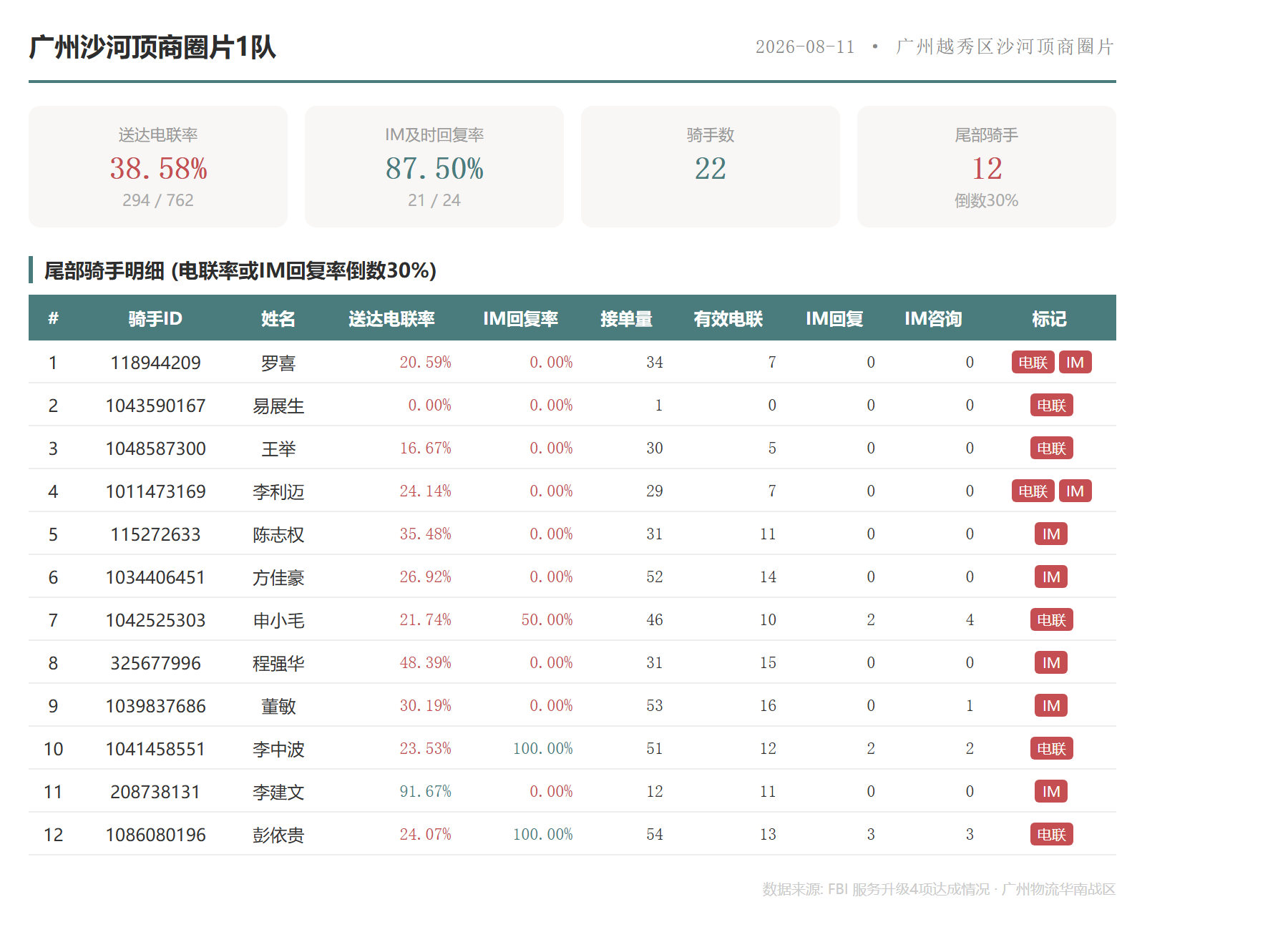Click the 电联 tag for 彭依贵
The height and width of the screenshot is (927, 1288).
pyautogui.click(x=1052, y=834)
